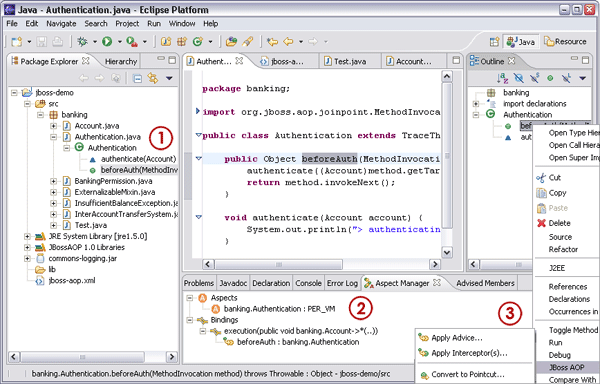
Task: Click the red Delete icon in context menu
Action: (x=541, y=223)
